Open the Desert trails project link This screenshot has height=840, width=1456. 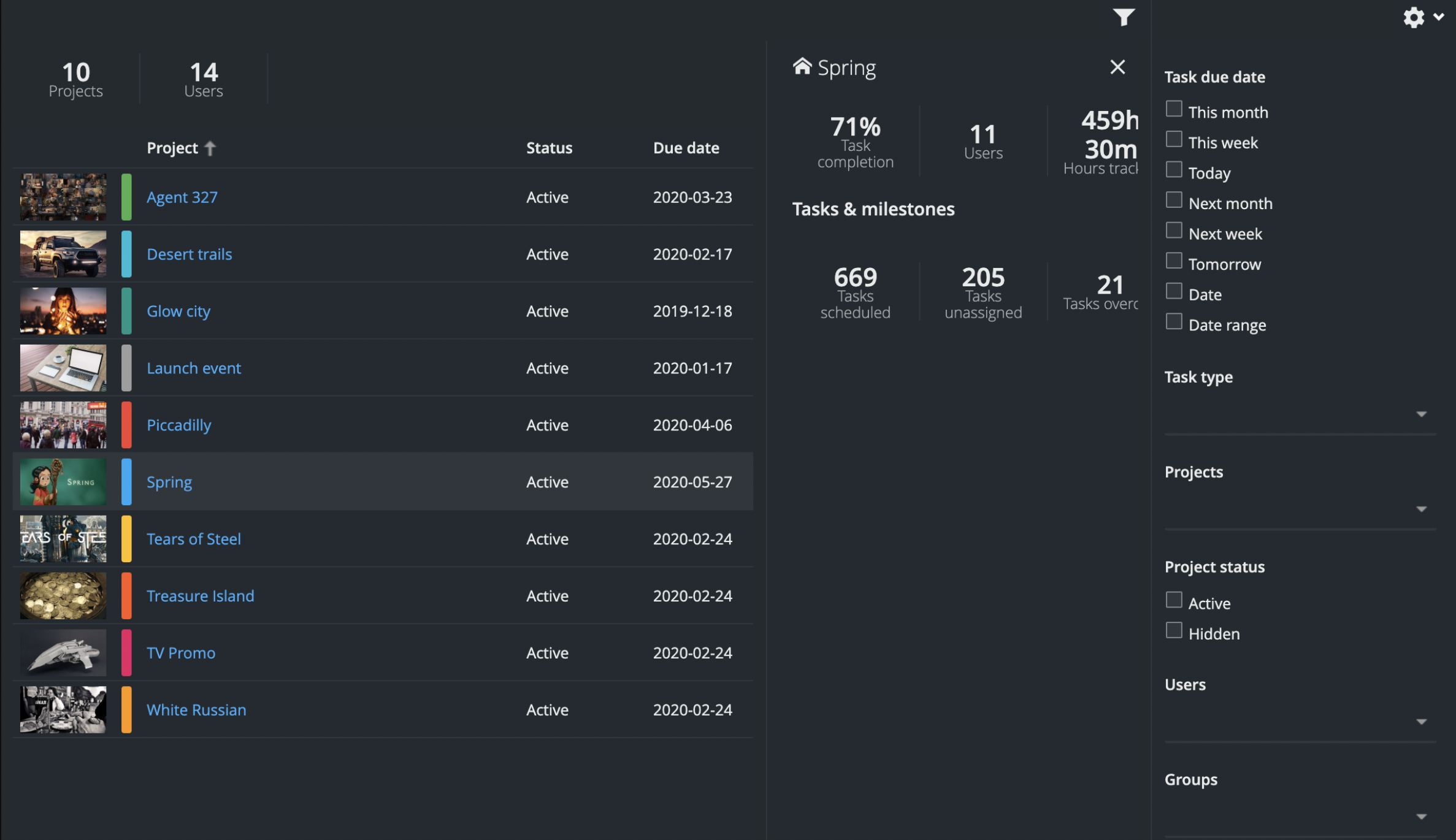pos(189,254)
